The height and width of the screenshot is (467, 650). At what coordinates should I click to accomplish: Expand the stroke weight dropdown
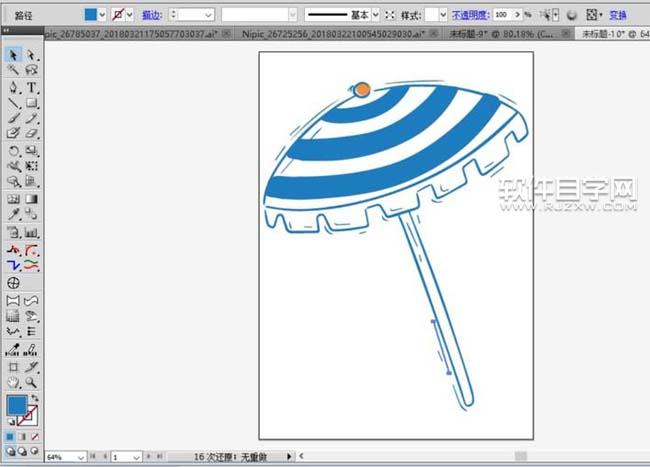click(x=209, y=16)
